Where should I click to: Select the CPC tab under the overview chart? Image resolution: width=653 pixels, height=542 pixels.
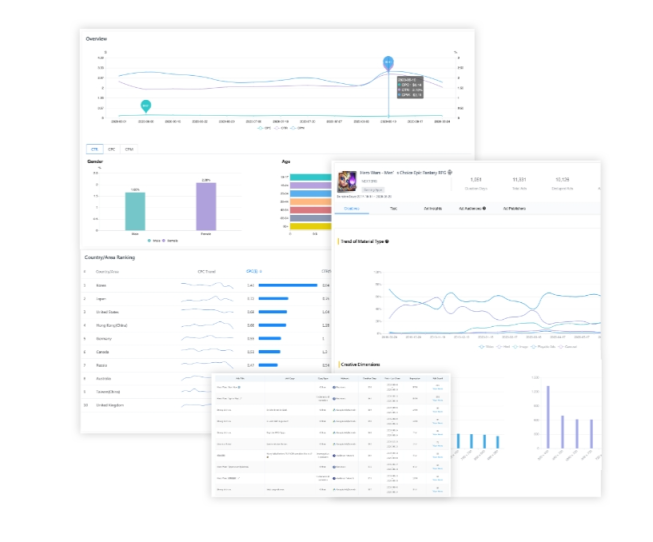click(x=112, y=149)
